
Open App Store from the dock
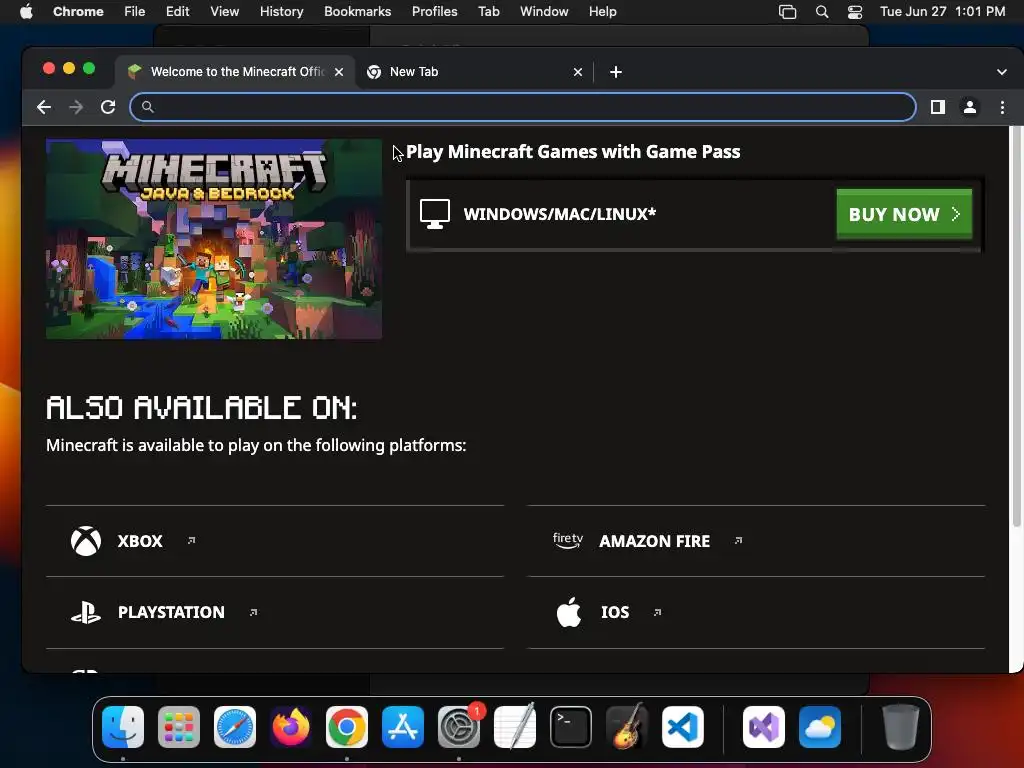pos(403,727)
